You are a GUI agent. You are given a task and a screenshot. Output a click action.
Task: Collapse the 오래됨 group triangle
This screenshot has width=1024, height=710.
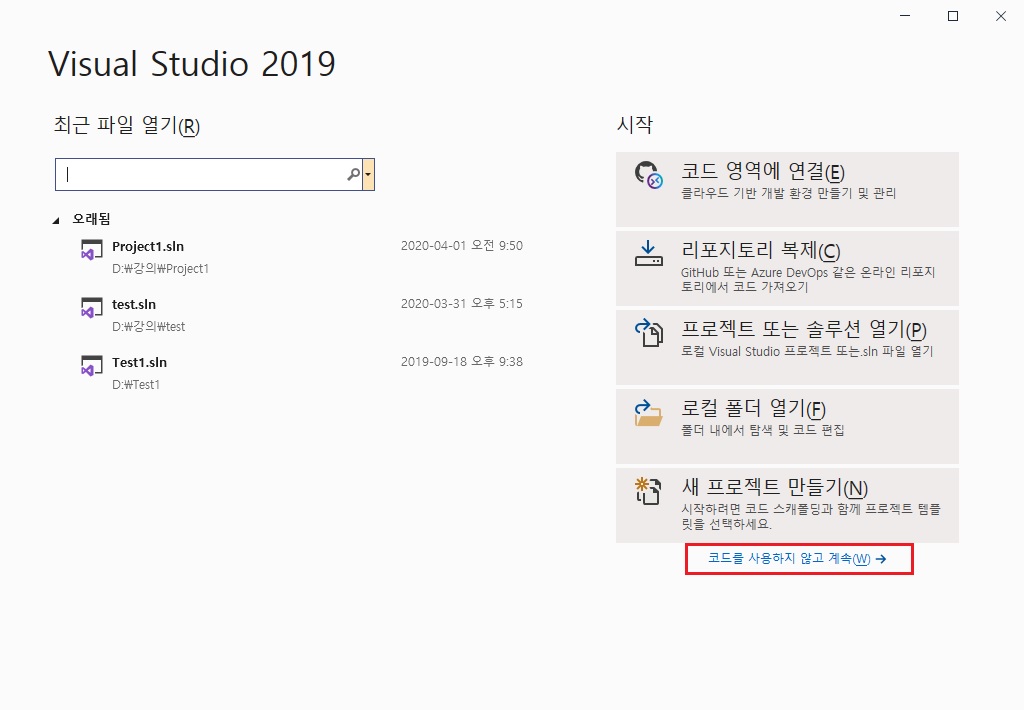click(x=56, y=220)
